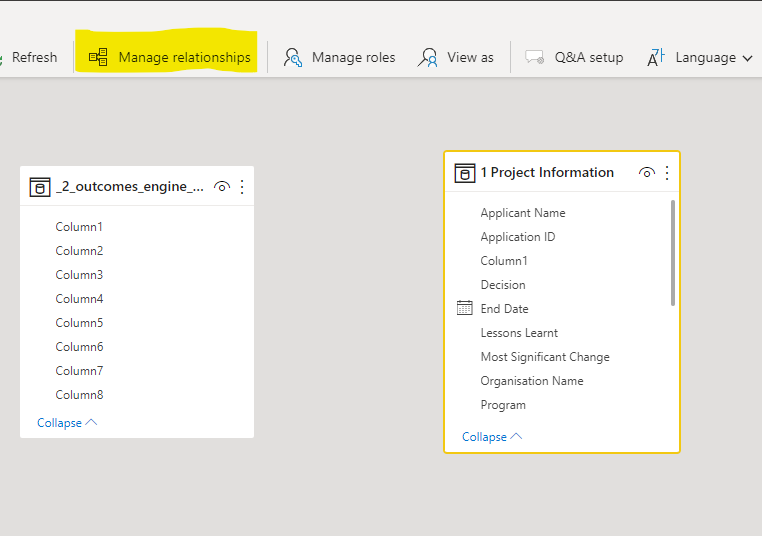Click the _2_outcomes_engine table icon
Viewport: 762px width, 536px height.
[x=40, y=187]
